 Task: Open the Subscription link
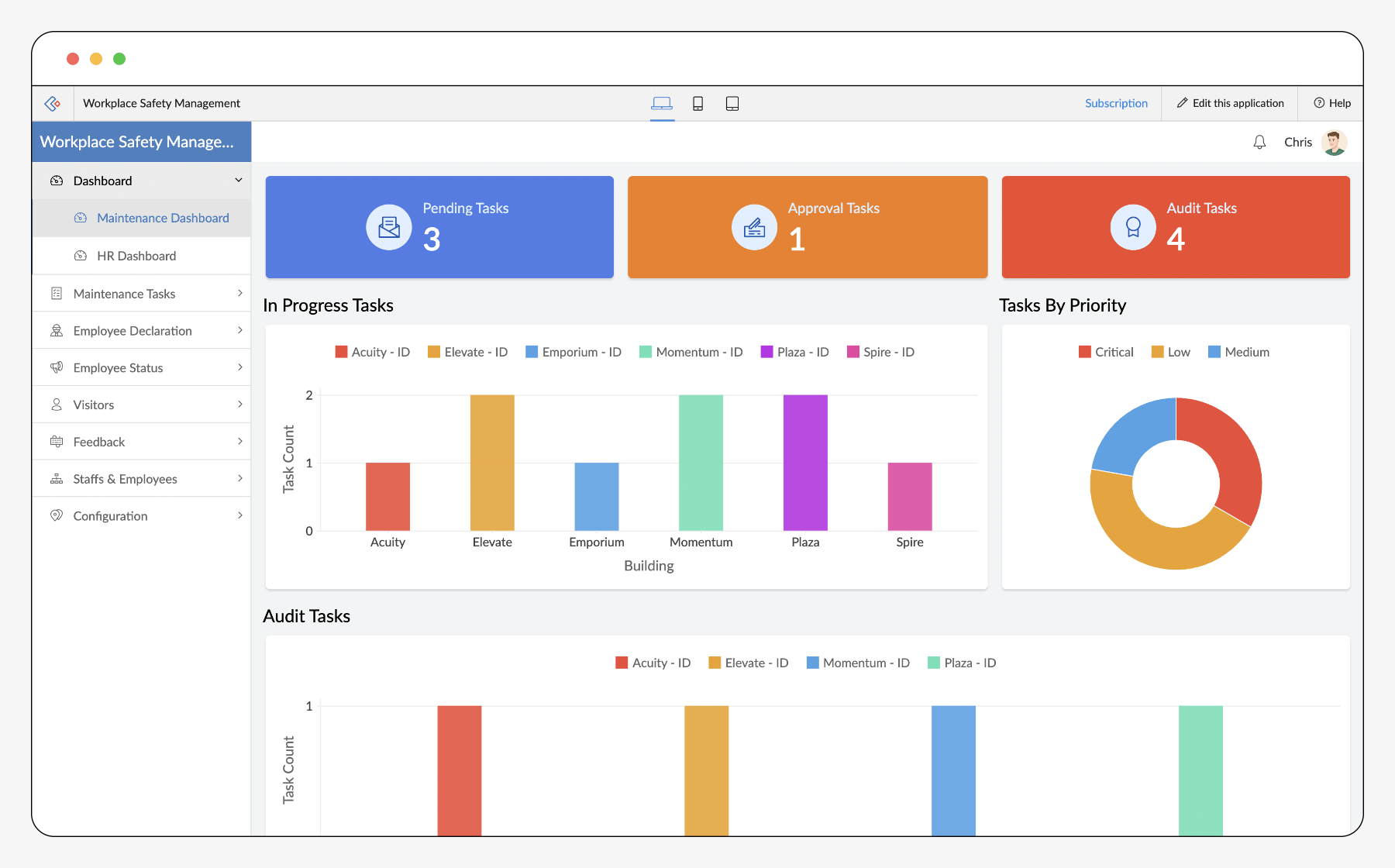click(x=1116, y=104)
